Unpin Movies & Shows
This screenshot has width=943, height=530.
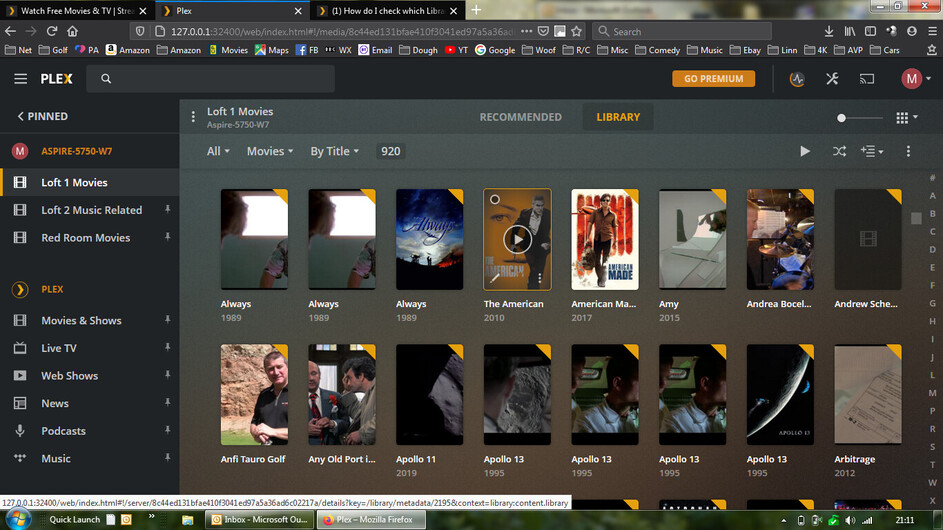point(168,320)
